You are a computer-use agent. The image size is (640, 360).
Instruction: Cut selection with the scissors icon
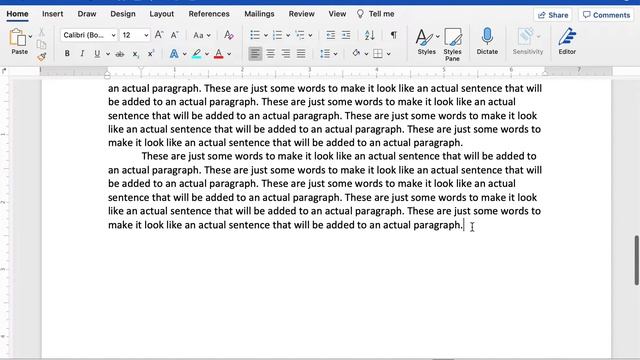[x=42, y=32]
